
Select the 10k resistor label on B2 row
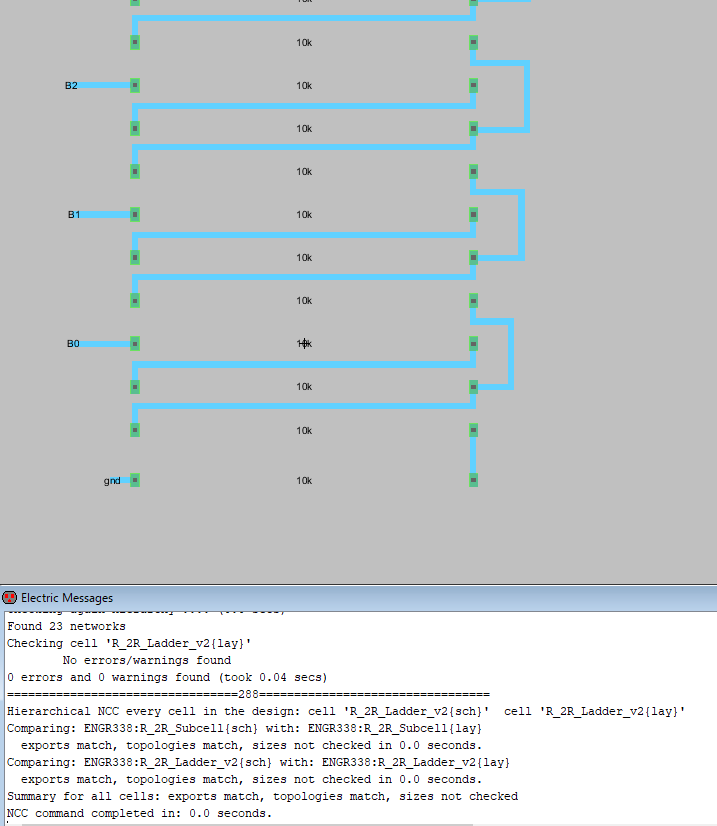click(304, 86)
